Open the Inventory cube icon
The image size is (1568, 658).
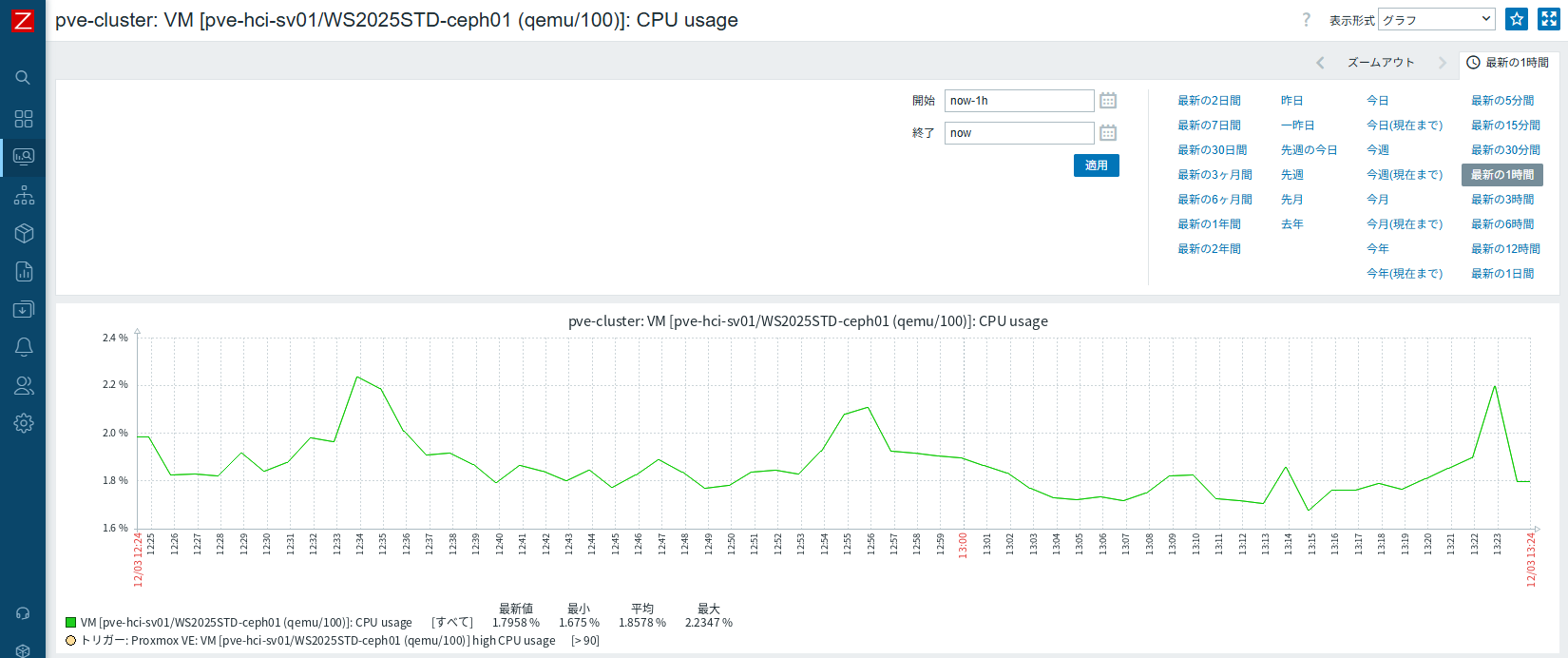click(x=24, y=233)
